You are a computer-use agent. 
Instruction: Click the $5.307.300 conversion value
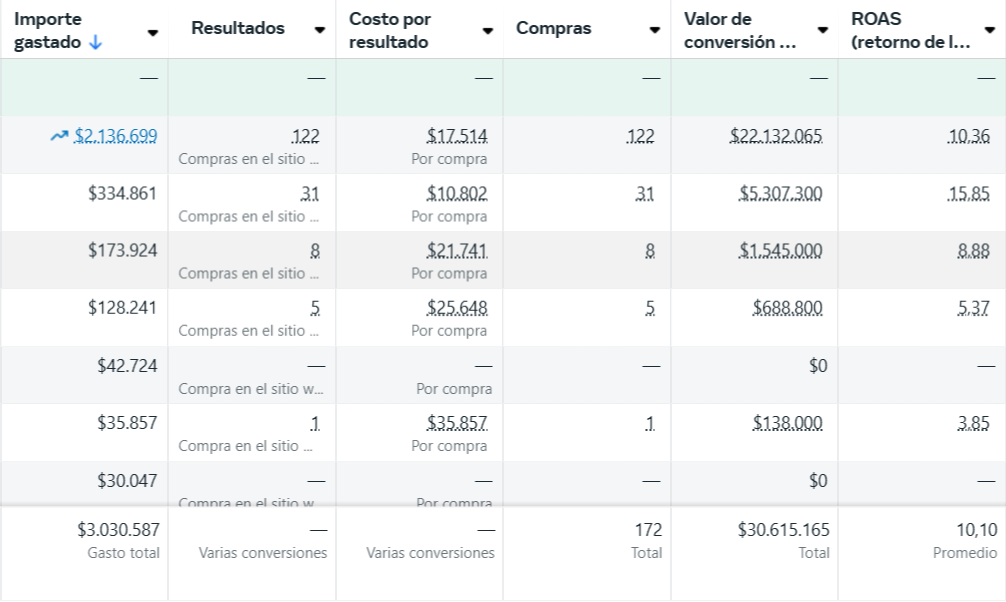781,193
